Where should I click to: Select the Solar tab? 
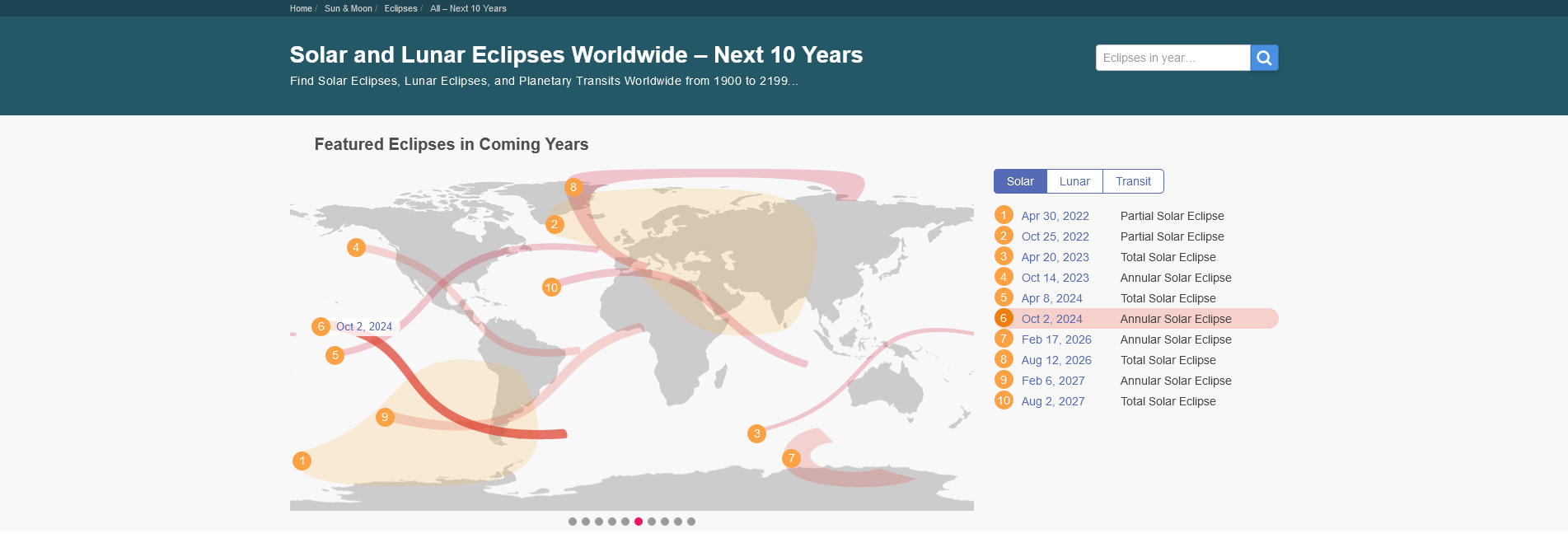1019,181
